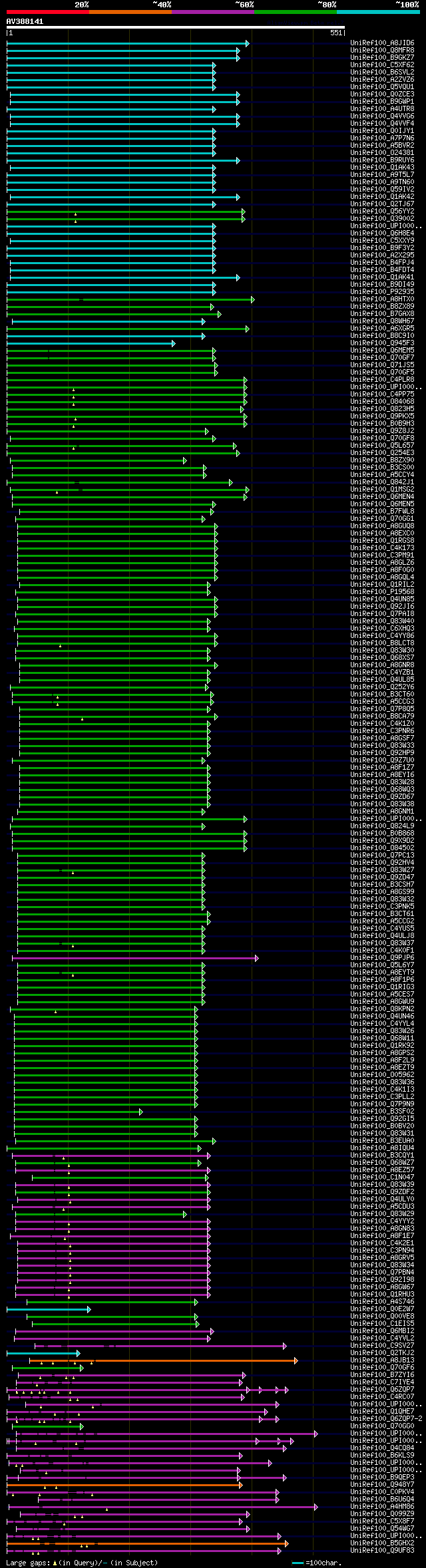Select label UniRef100_Q4VVG6
This screenshot has height=1568, width=426.
382,116
